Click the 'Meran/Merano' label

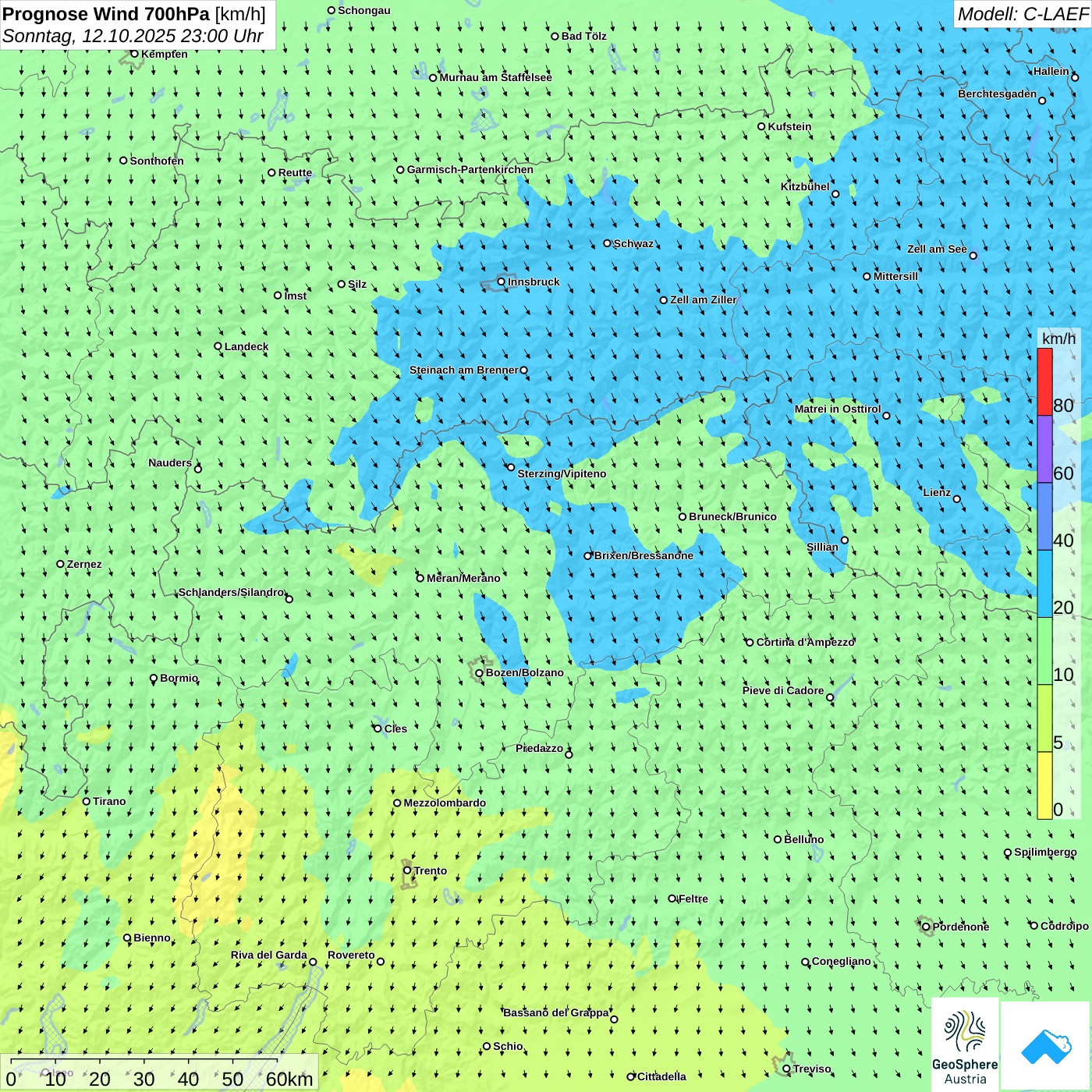point(463,578)
